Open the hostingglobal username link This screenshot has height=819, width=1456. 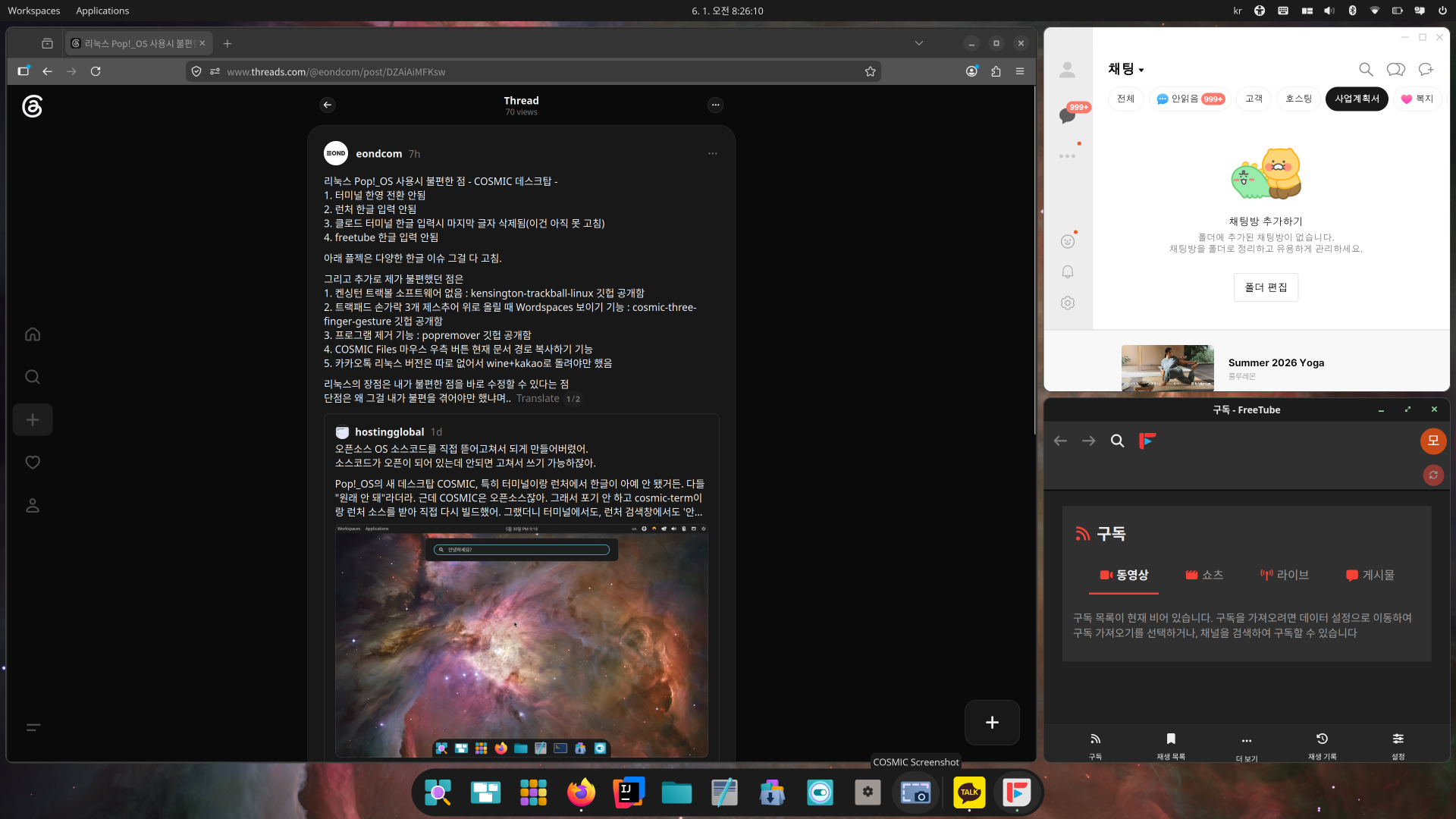[x=389, y=432]
